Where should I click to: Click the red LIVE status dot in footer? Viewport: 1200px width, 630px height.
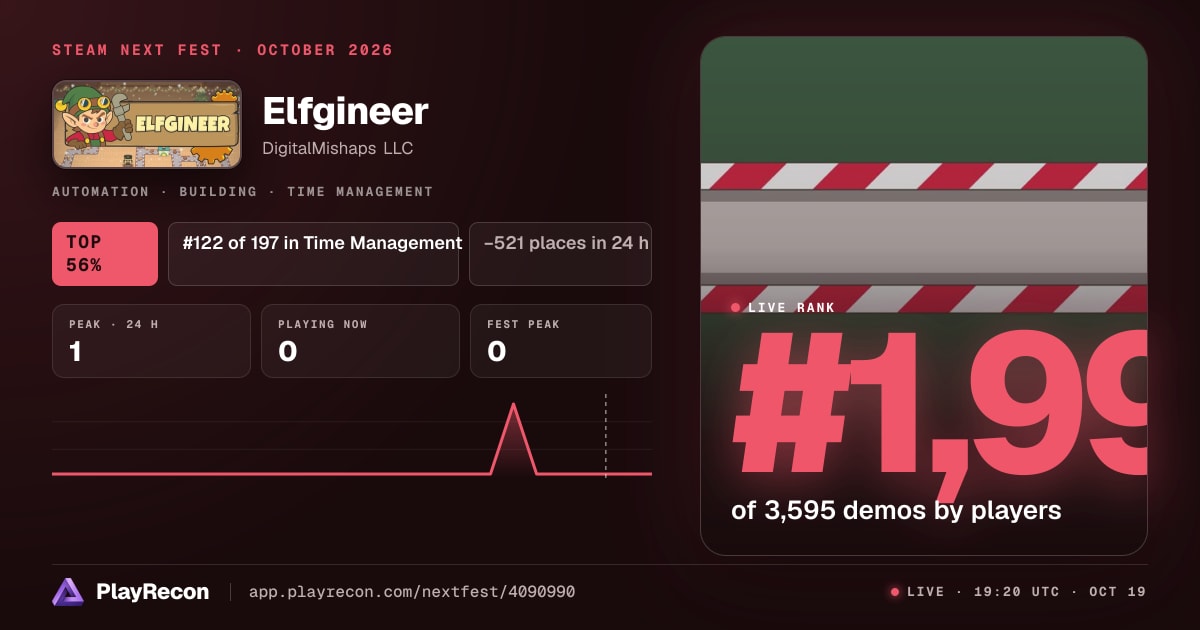coord(895,592)
